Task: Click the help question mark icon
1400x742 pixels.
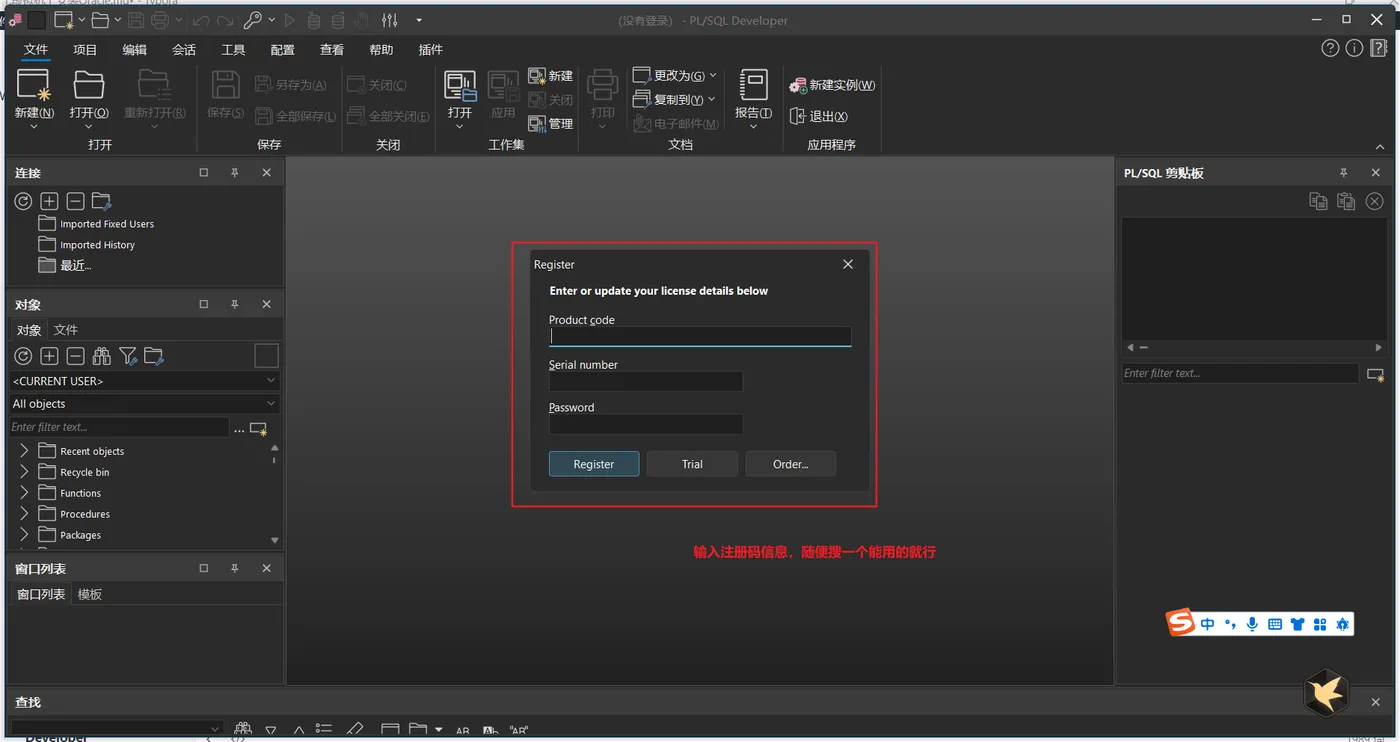Action: (1330, 48)
